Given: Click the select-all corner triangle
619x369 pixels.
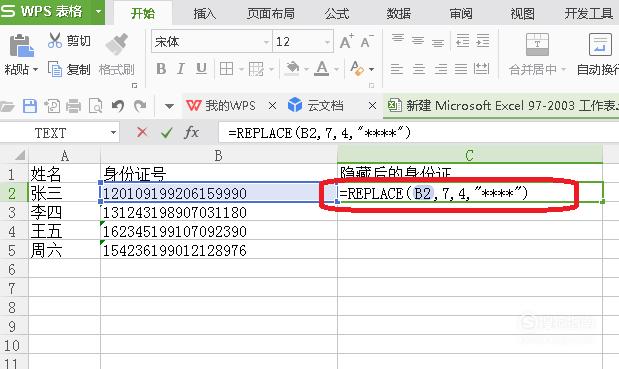Looking at the screenshot, I should click(19, 155).
